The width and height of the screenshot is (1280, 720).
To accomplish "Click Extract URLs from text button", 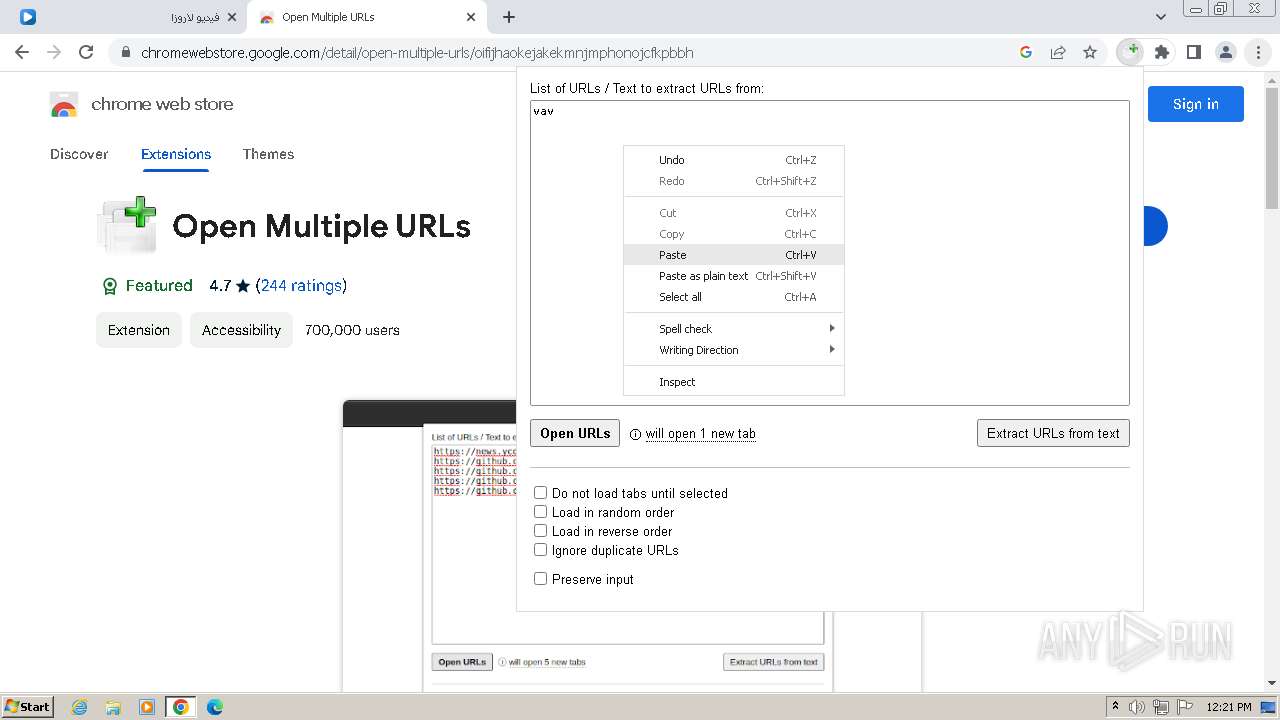I will (1053, 433).
